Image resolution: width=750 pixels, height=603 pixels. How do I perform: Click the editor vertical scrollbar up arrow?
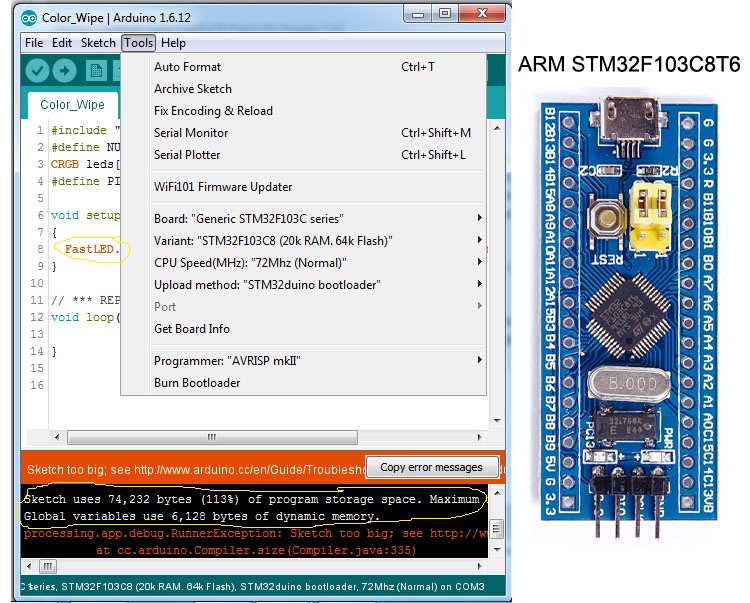[497, 129]
